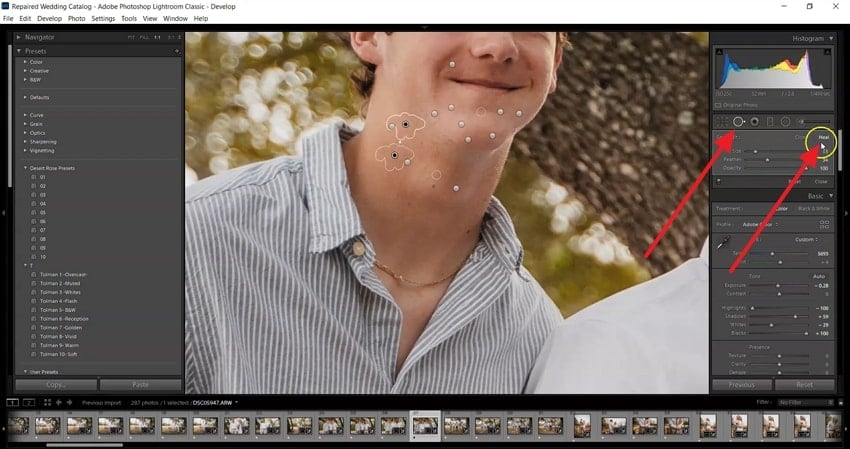The height and width of the screenshot is (449, 850).
Task: Switch spot brush mode to Heal
Action: (823, 138)
